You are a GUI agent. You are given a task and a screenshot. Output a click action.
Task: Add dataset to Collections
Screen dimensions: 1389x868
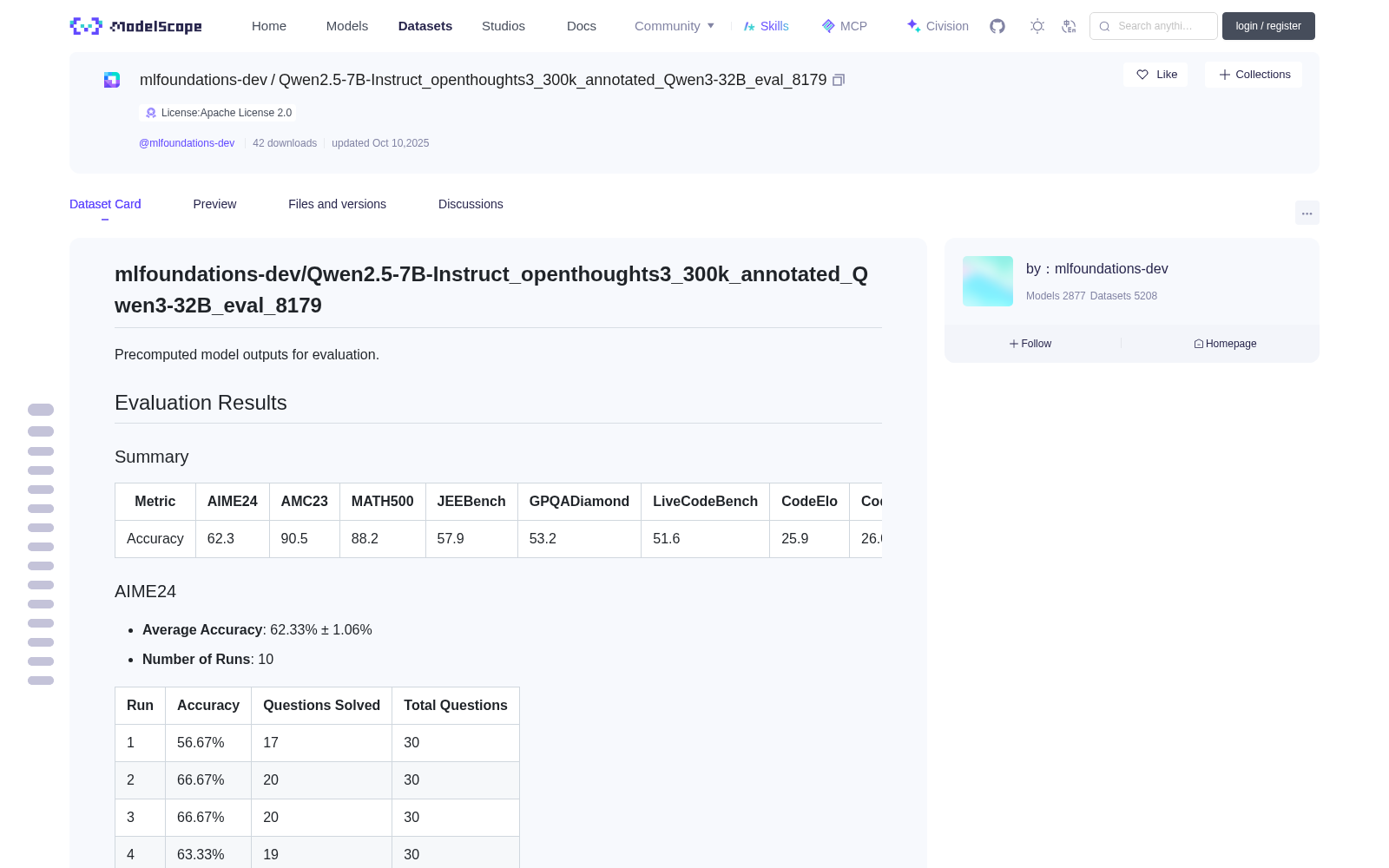pos(1254,75)
